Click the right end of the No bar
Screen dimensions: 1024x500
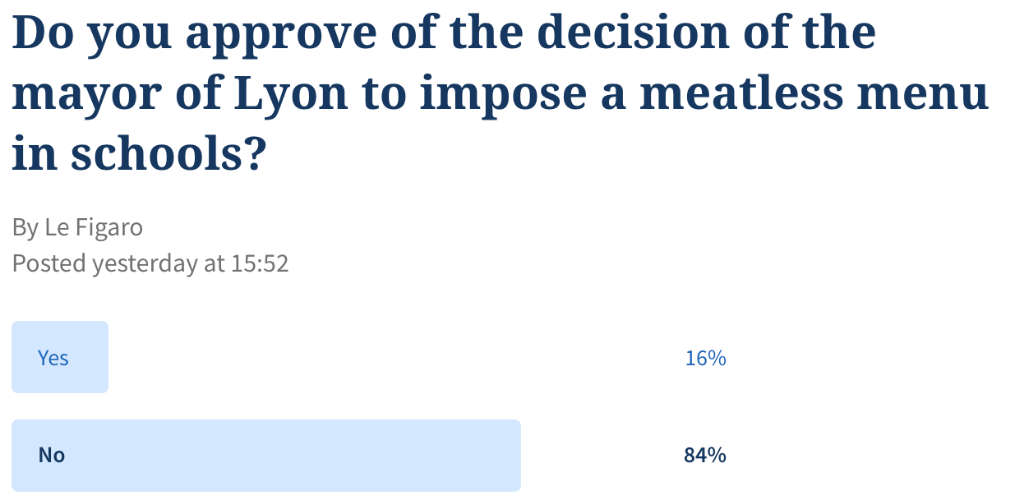510,455
